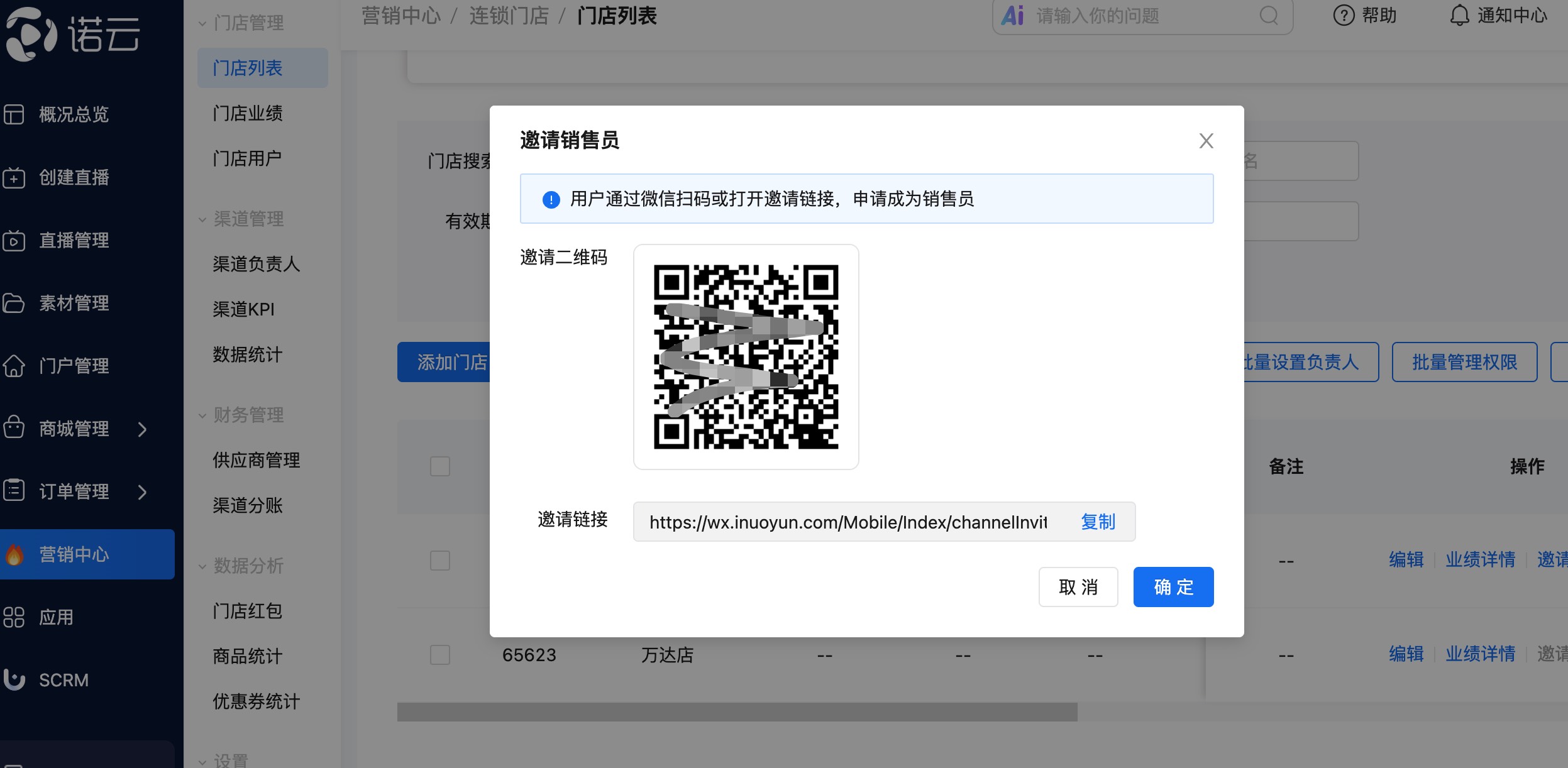
Task: Expand the 商城管理 submenu arrow
Action: (143, 429)
